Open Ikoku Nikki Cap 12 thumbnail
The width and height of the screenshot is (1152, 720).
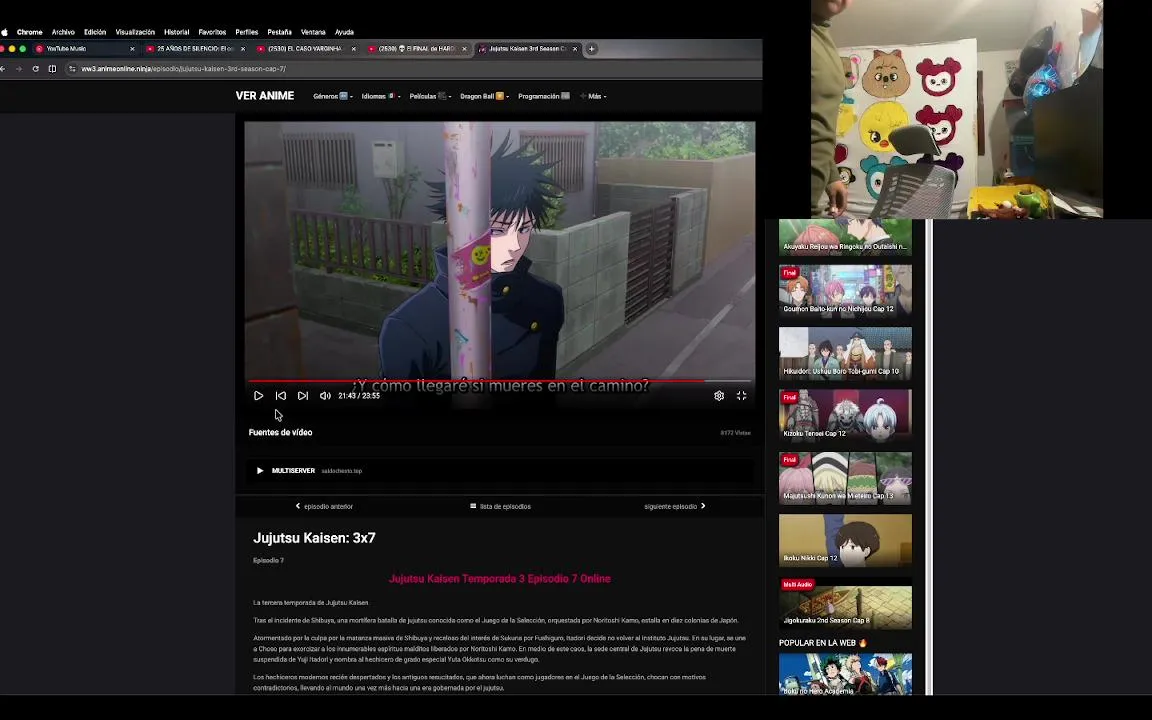tap(845, 540)
